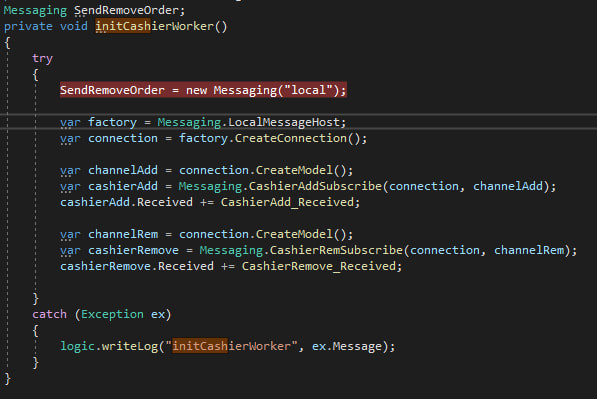Click the CashierRemove_Received handler name
The height and width of the screenshot is (399, 597).
pyautogui.click(x=319, y=266)
